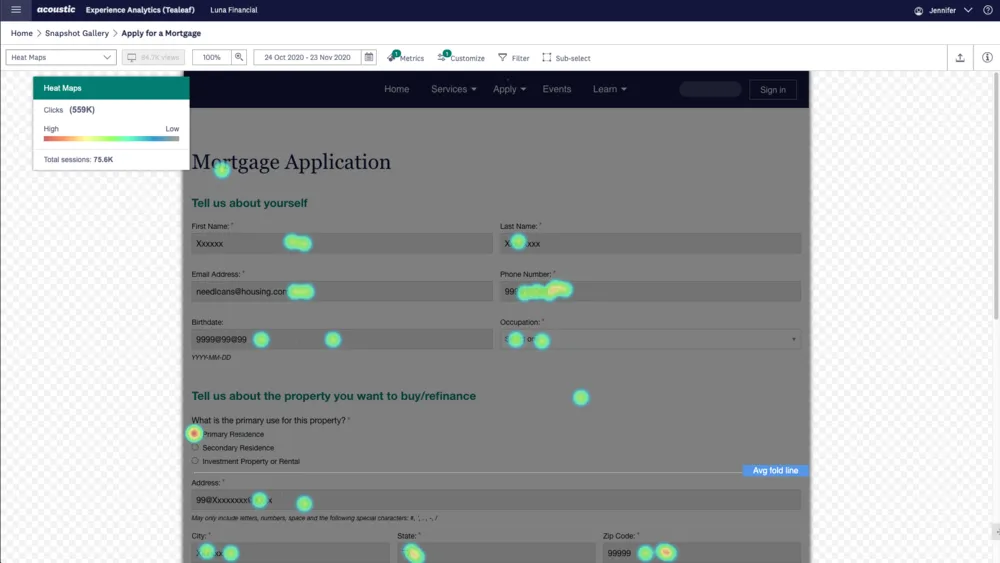Click the help question mark icon
Image resolution: width=1000 pixels, height=563 pixels.
(x=987, y=10)
